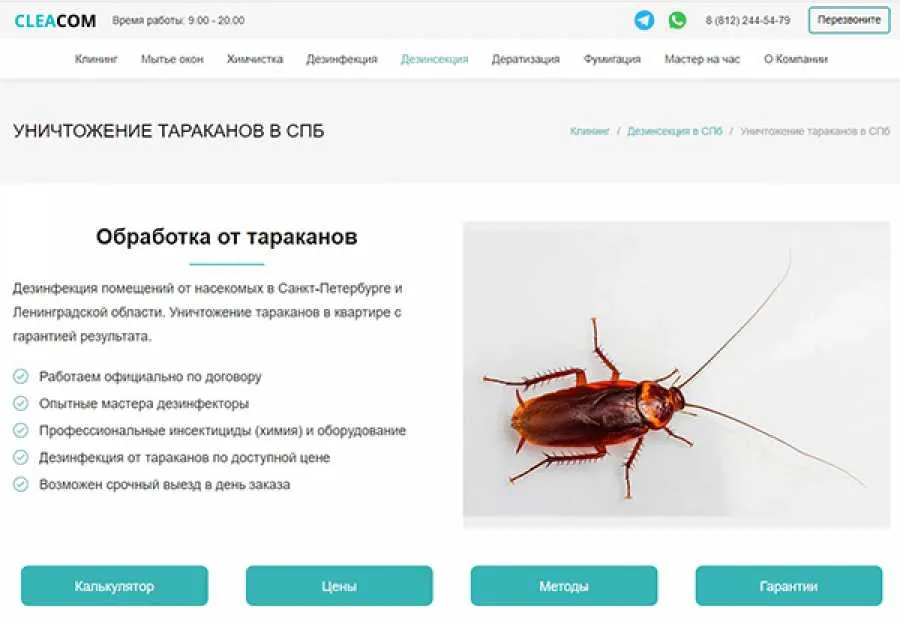900x621 pixels.
Task: Follow the 'Дезинсекция в СПб' breadcrumb link
Action: 674,131
